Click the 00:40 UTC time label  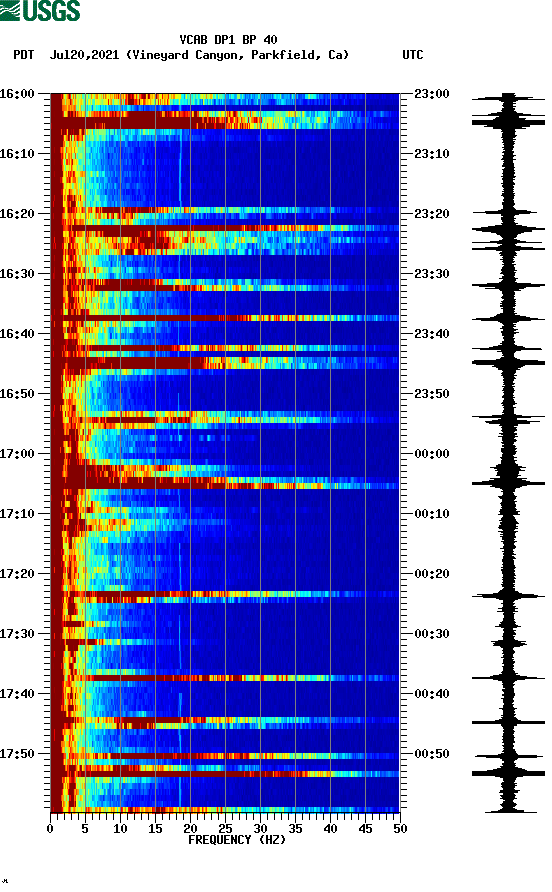pos(432,694)
